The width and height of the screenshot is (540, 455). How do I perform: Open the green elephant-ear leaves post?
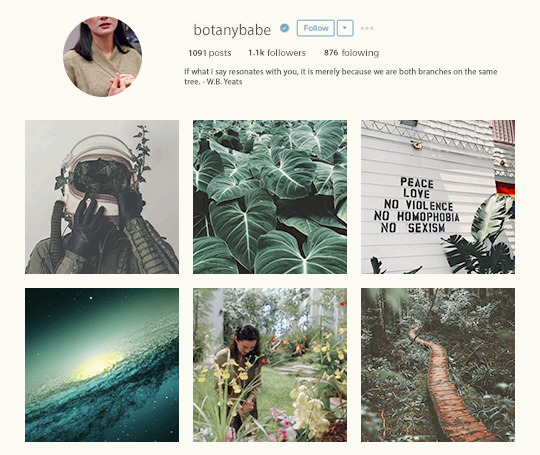click(270, 197)
